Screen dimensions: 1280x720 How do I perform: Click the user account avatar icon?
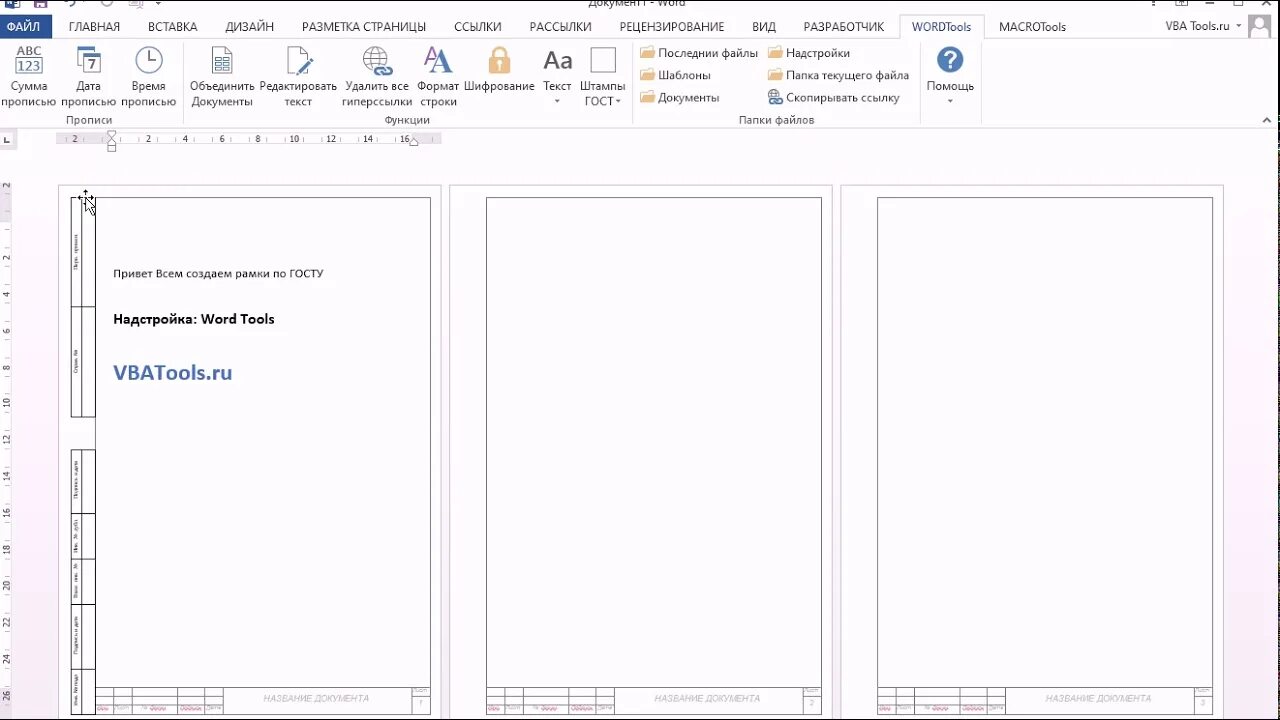pos(1258,27)
